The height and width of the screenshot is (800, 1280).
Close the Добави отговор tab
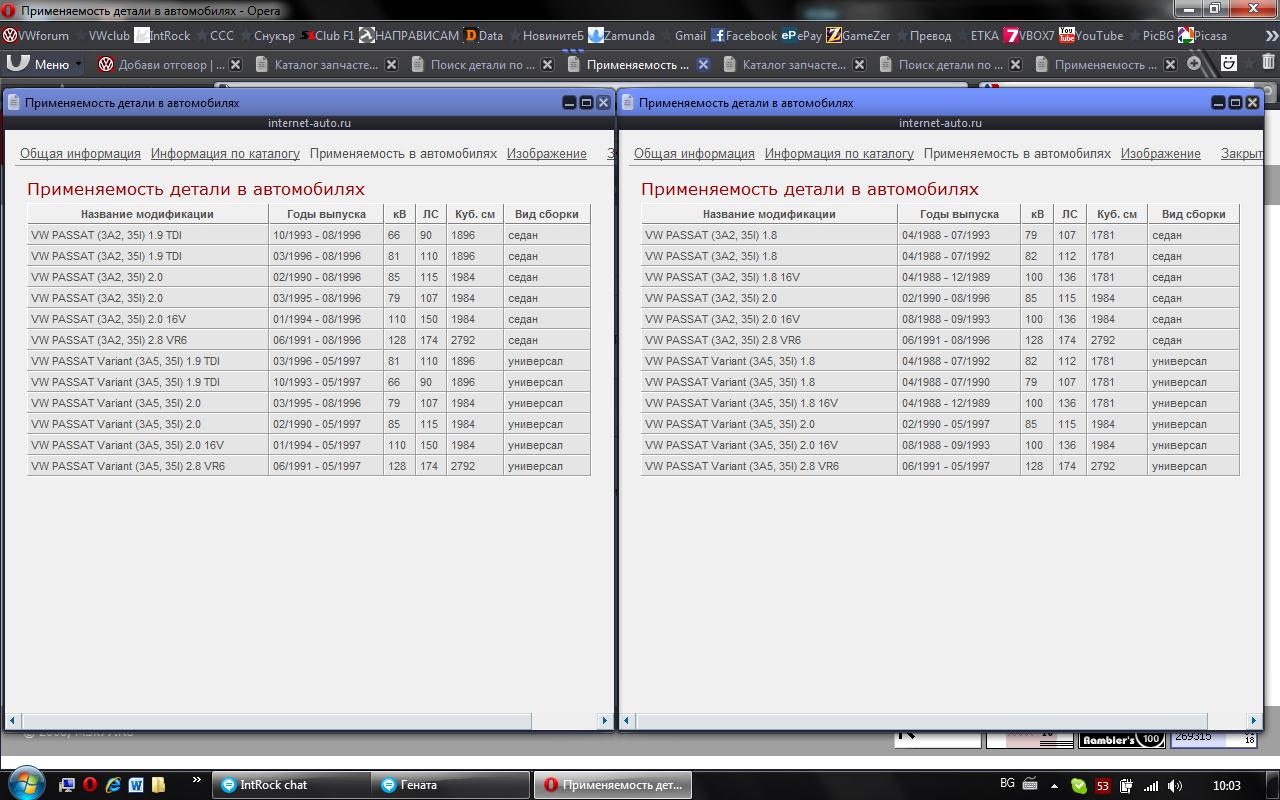[236, 64]
